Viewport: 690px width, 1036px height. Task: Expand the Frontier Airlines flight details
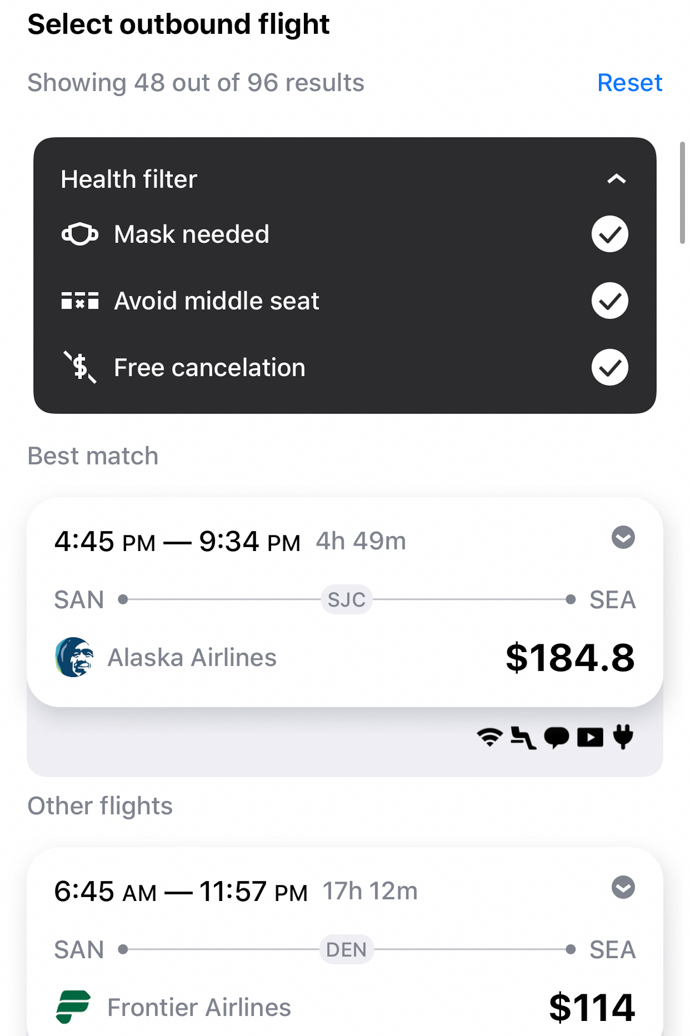(623, 888)
